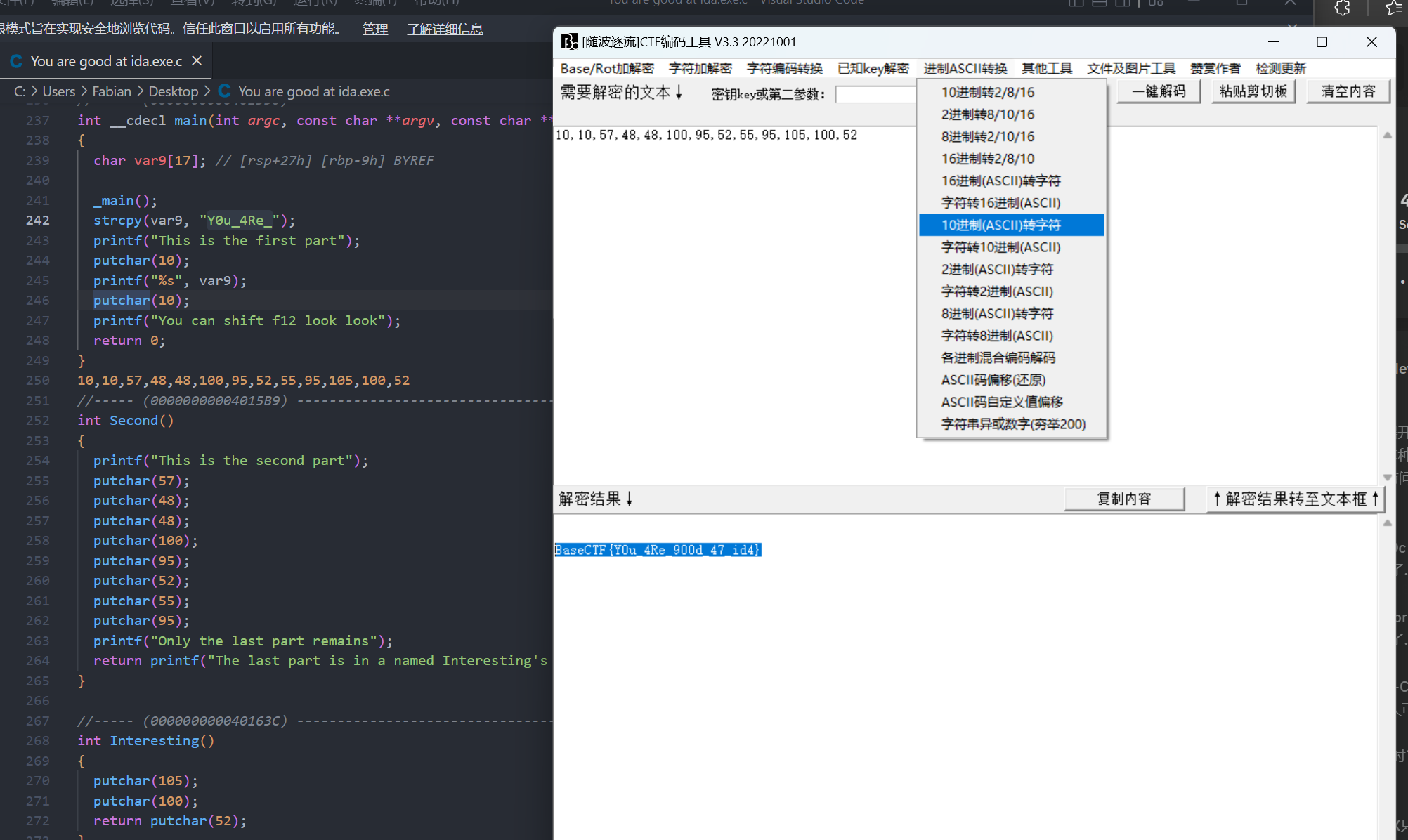Click 解密结果转至文本框 button
The width and height of the screenshot is (1408, 840).
point(1295,499)
